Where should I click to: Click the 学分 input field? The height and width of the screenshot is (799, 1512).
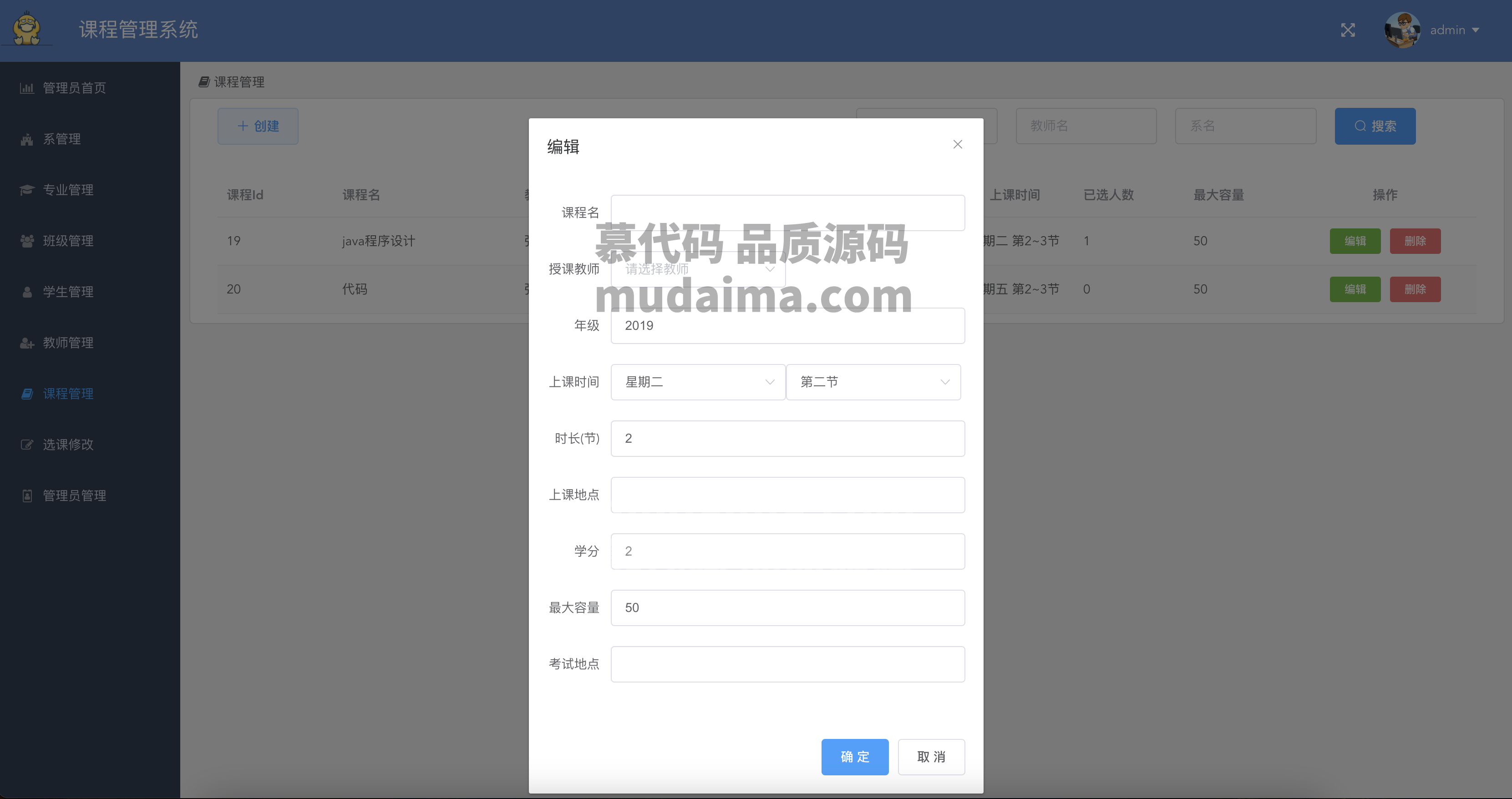pos(788,551)
